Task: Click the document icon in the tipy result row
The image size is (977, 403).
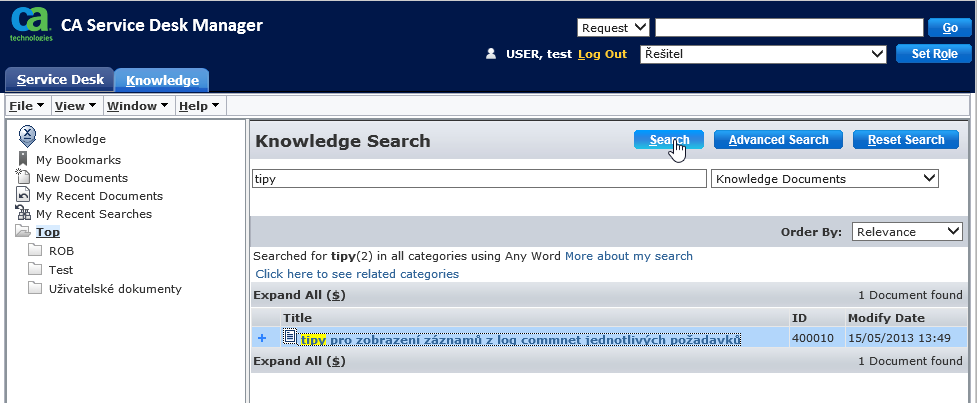Action: coord(289,336)
